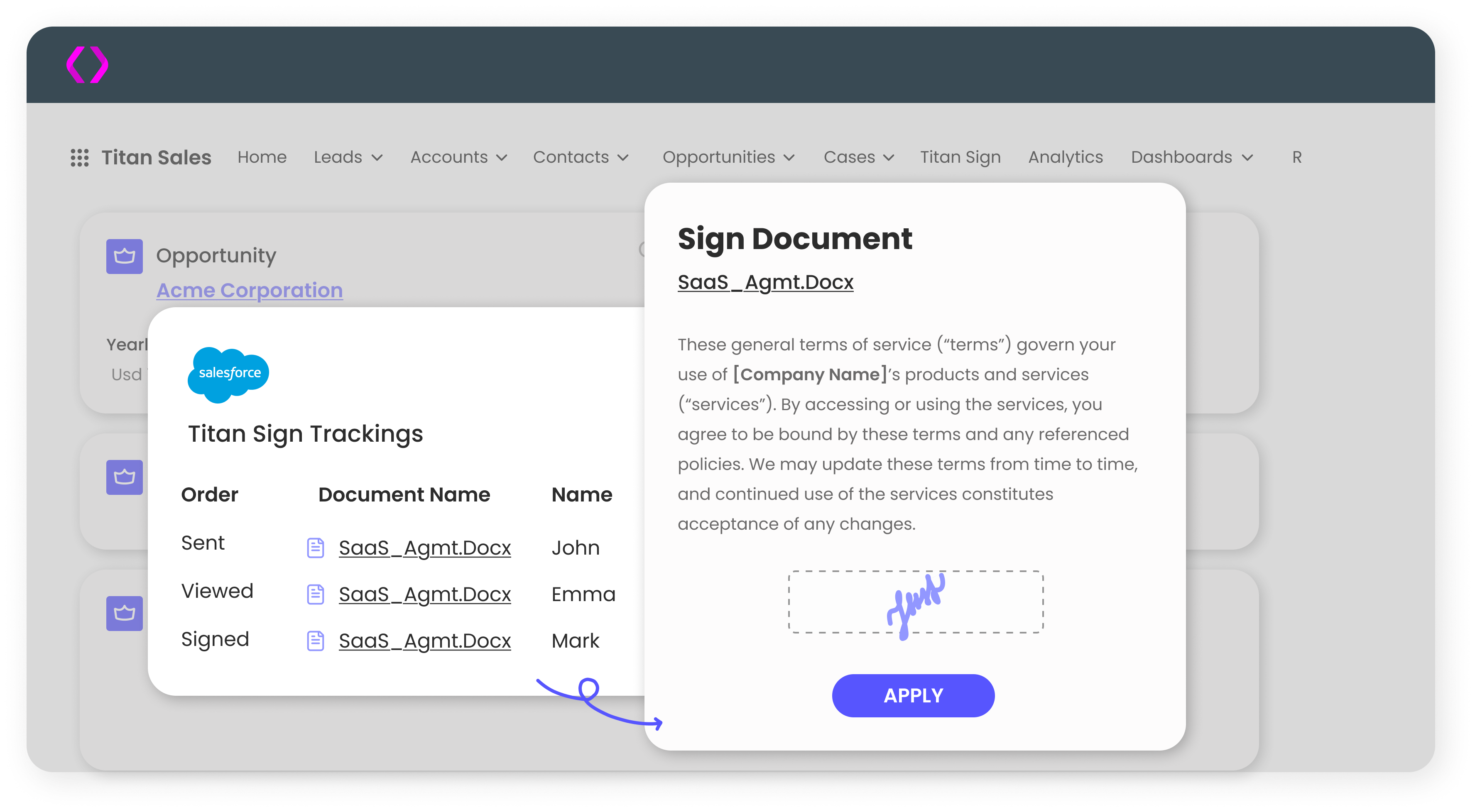The image size is (1475, 812).
Task: Expand the Accounts dropdown chevron
Action: click(502, 158)
